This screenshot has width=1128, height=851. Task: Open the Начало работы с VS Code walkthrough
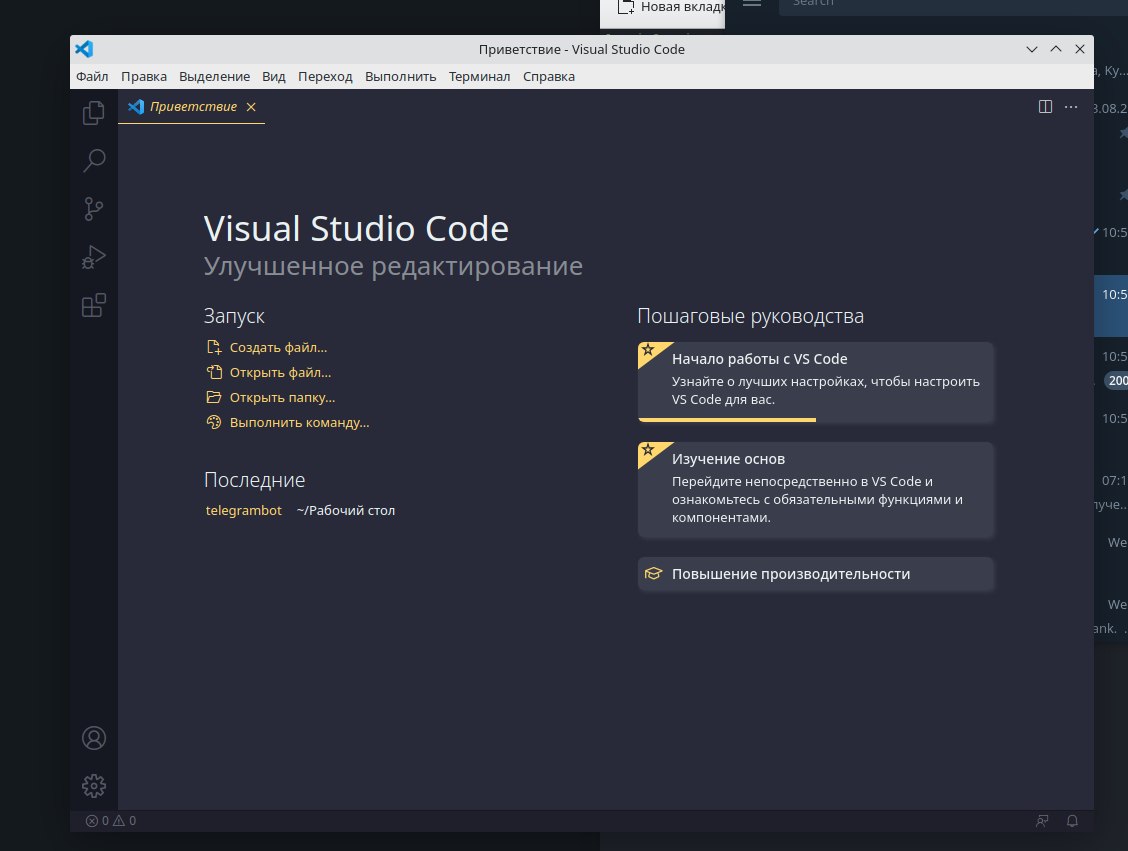tap(816, 382)
